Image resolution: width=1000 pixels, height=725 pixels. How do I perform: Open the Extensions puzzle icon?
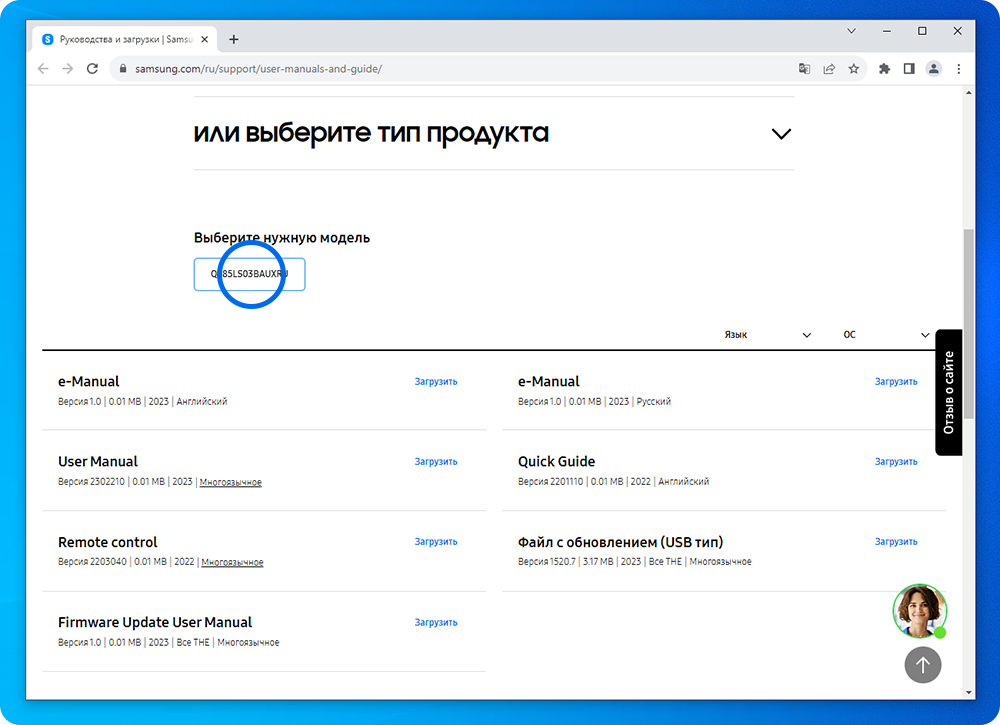(x=884, y=69)
